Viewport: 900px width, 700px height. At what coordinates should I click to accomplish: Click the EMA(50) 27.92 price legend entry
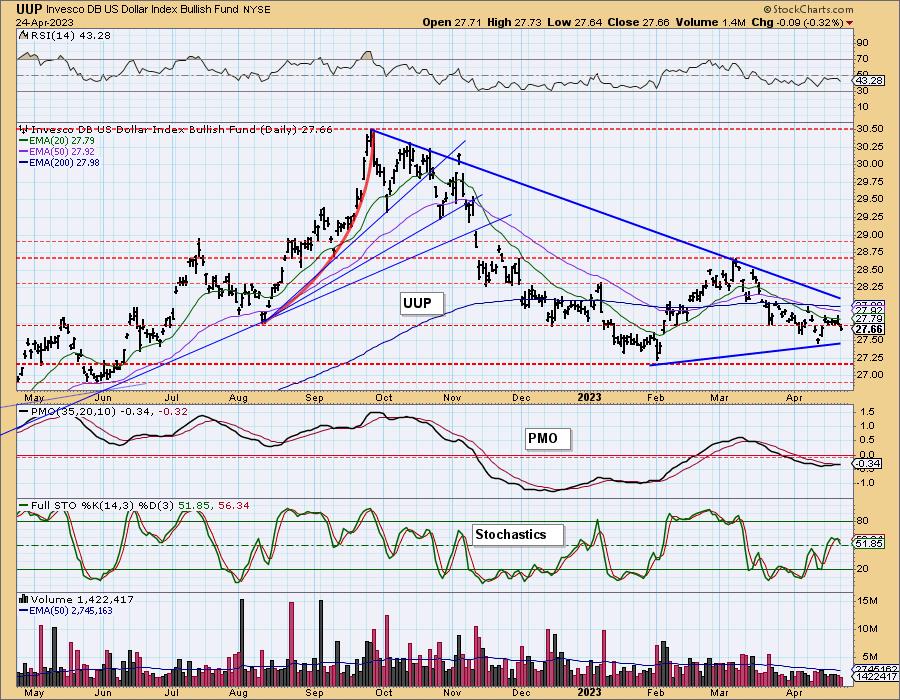point(57,151)
